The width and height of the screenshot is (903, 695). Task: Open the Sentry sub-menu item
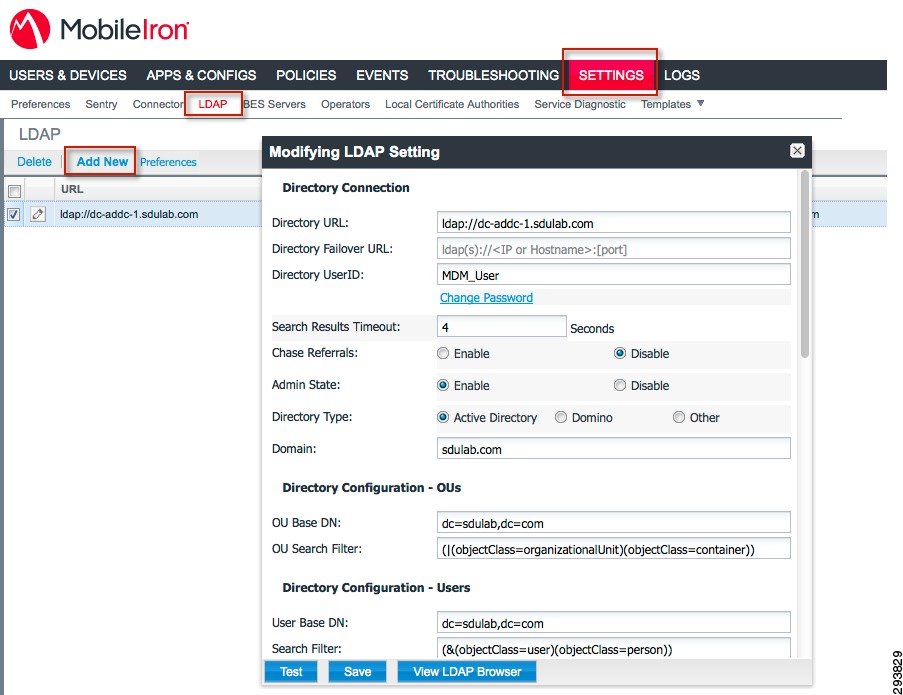pyautogui.click(x=101, y=104)
